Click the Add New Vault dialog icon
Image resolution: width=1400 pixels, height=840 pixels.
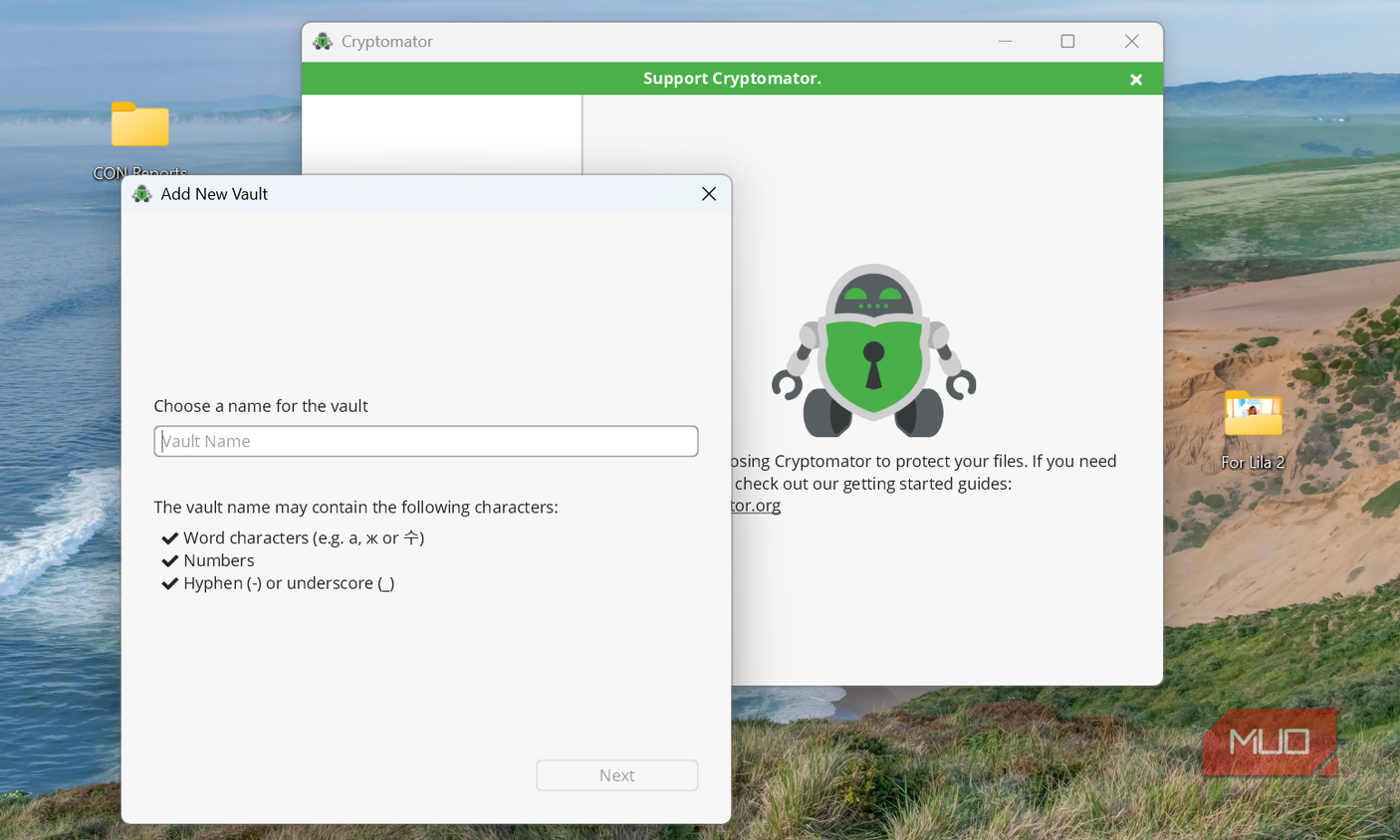pos(142,194)
